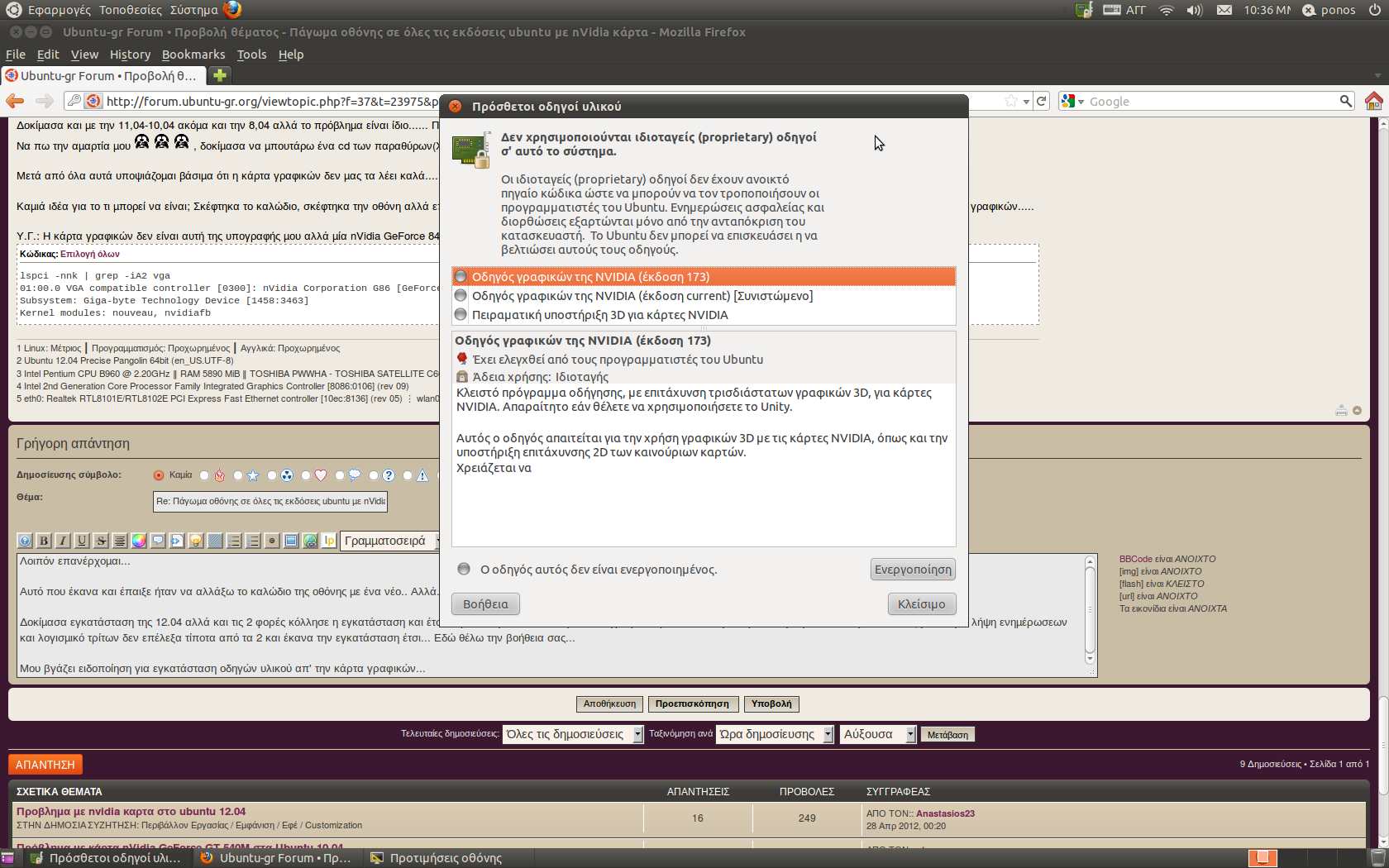
Task: Click the bulleted list icon in the editor toolbar
Action: [234, 541]
